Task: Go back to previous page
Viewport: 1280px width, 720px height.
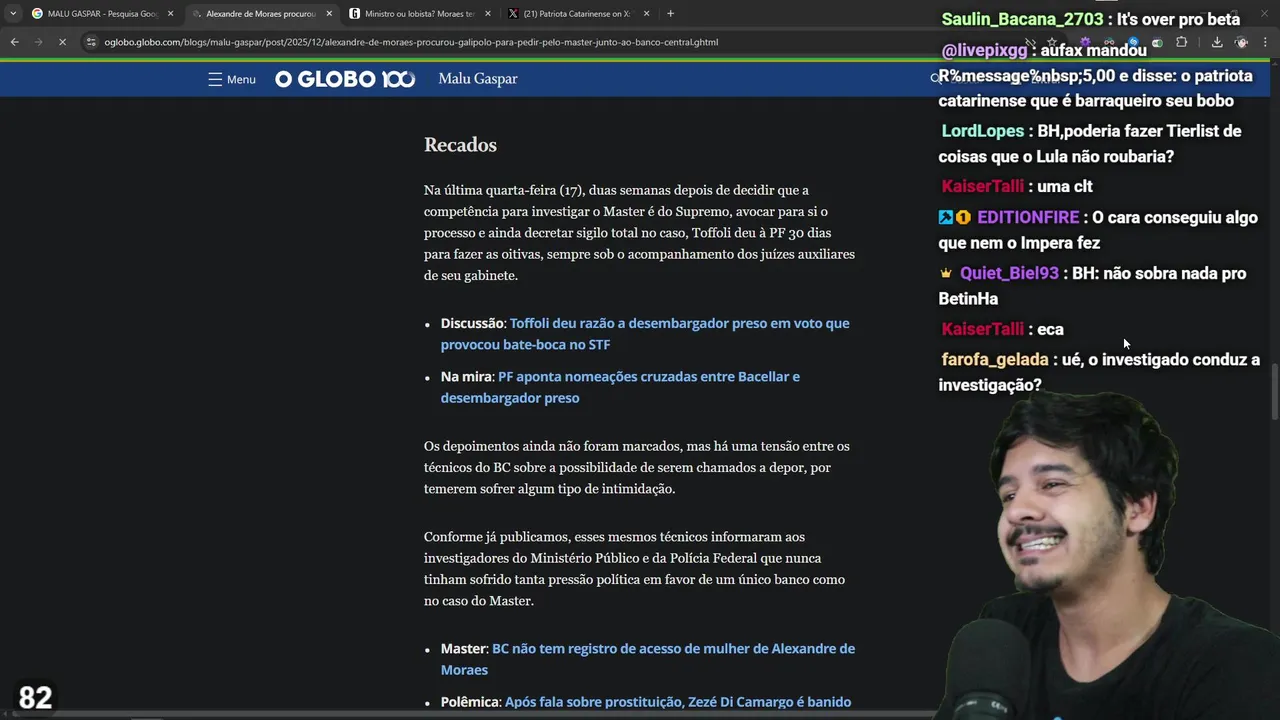Action: 14,42
